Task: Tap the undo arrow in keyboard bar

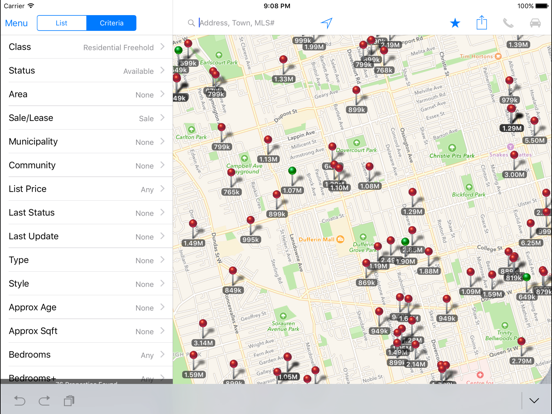Action: [20, 401]
